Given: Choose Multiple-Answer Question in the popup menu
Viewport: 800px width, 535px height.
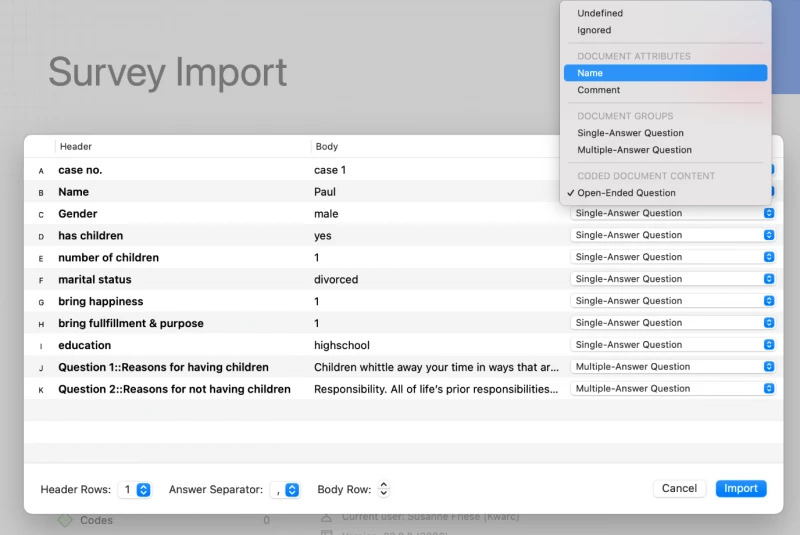Looking at the screenshot, I should (634, 150).
